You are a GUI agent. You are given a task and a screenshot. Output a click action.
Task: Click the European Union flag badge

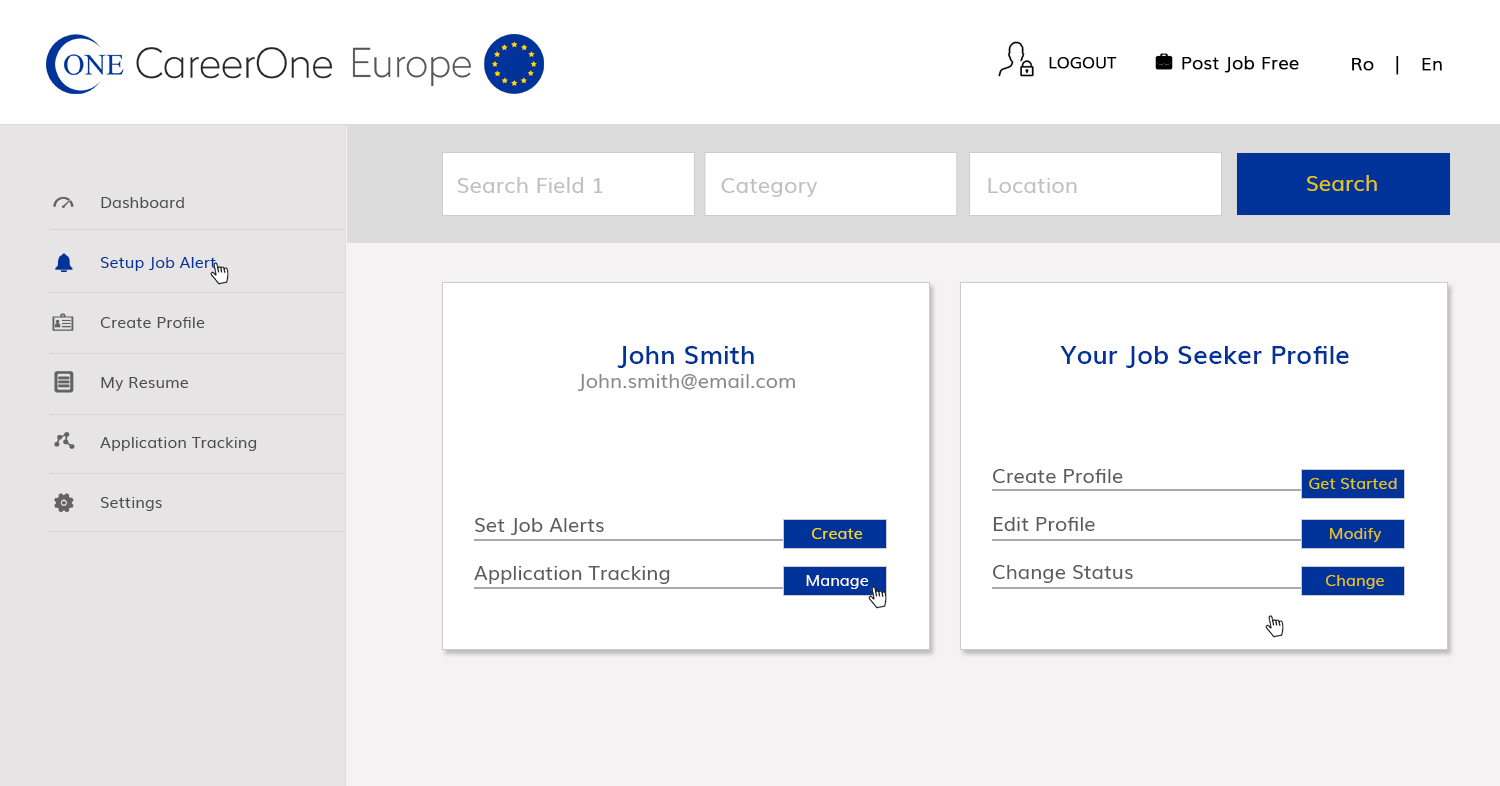[514, 64]
